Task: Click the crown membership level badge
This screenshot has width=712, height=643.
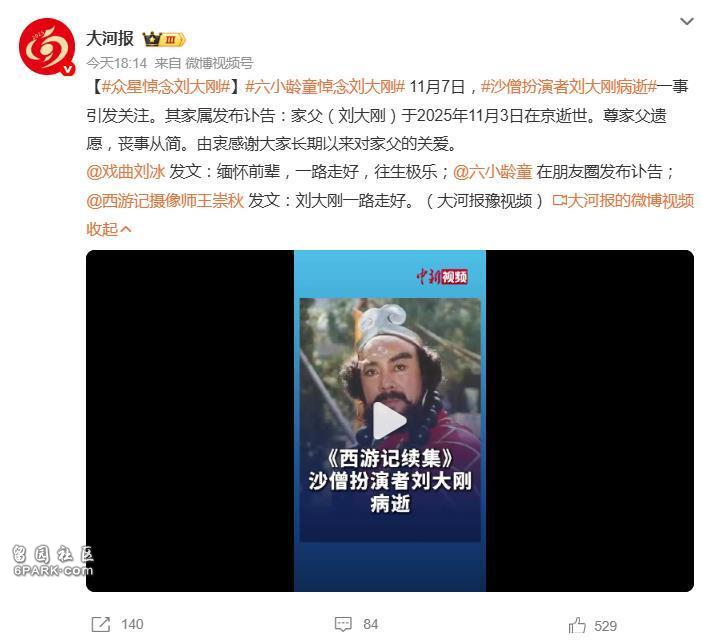Action: click(163, 40)
